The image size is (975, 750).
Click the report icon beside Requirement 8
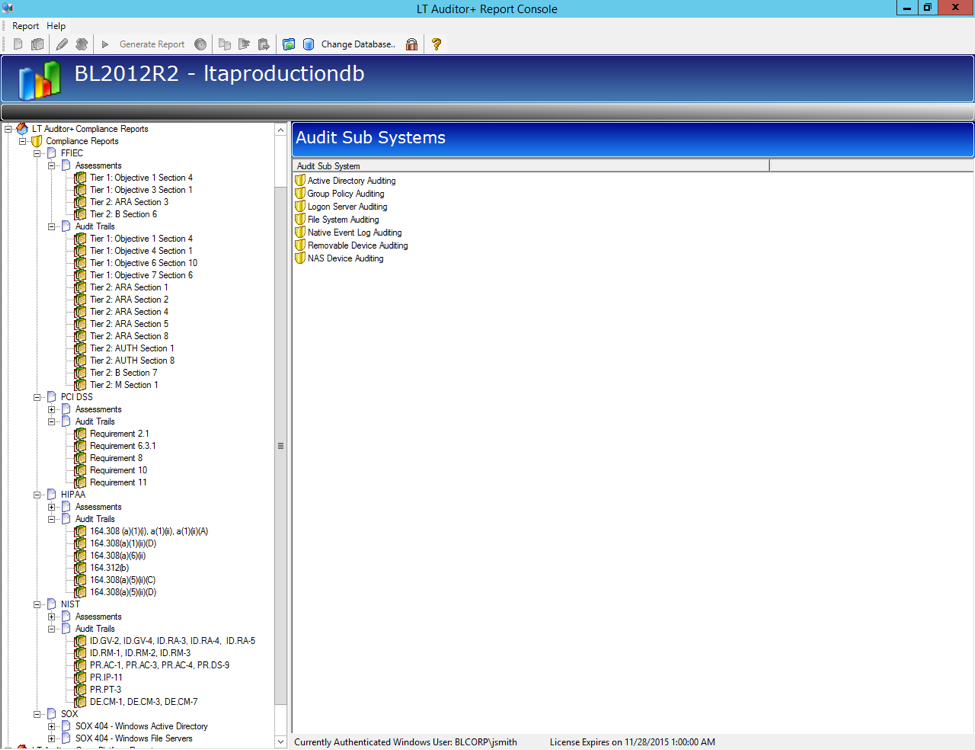pos(80,458)
